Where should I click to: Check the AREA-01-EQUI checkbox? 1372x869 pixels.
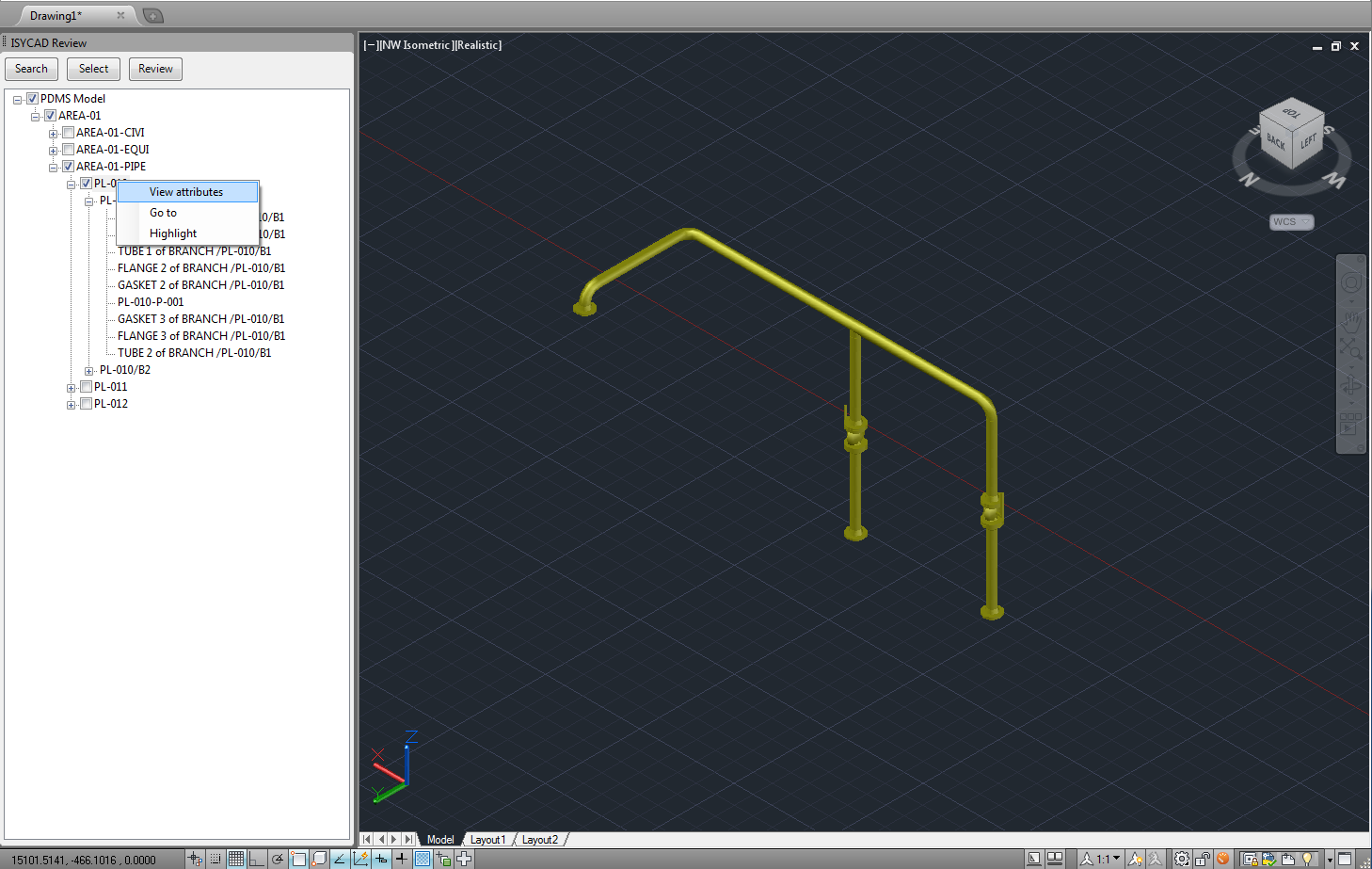(68, 150)
